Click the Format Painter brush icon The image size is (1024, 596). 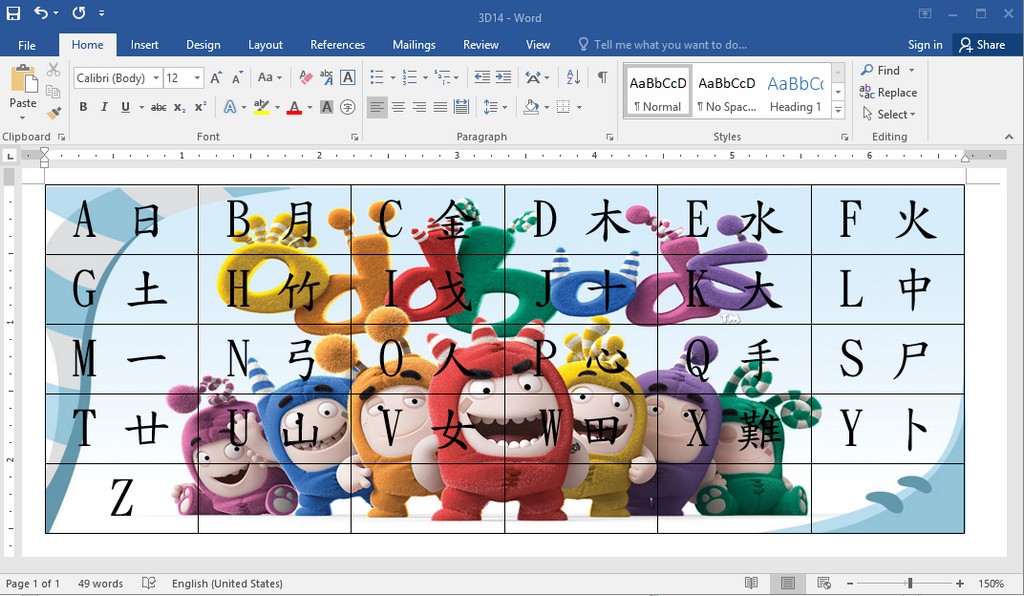pyautogui.click(x=54, y=113)
